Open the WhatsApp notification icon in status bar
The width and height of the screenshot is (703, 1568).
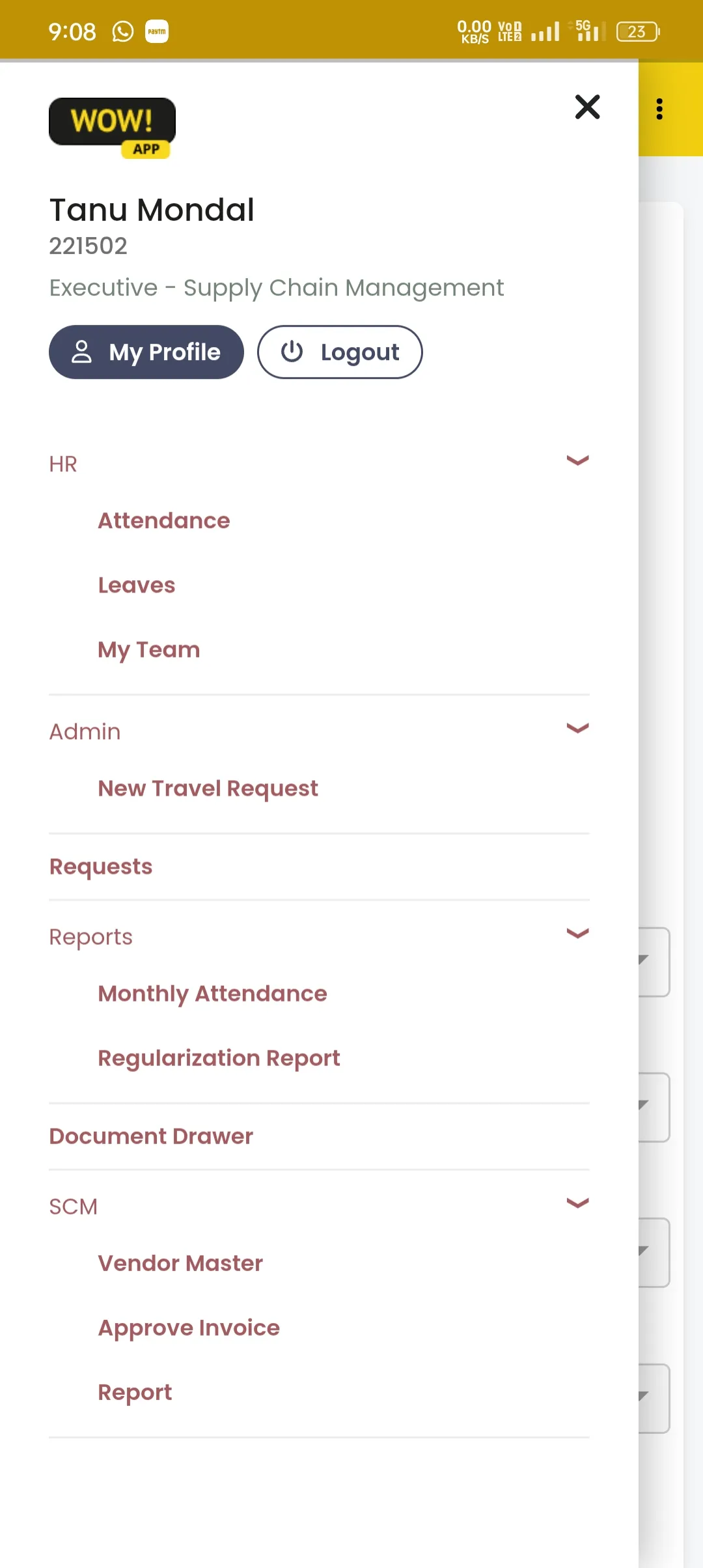click(122, 31)
